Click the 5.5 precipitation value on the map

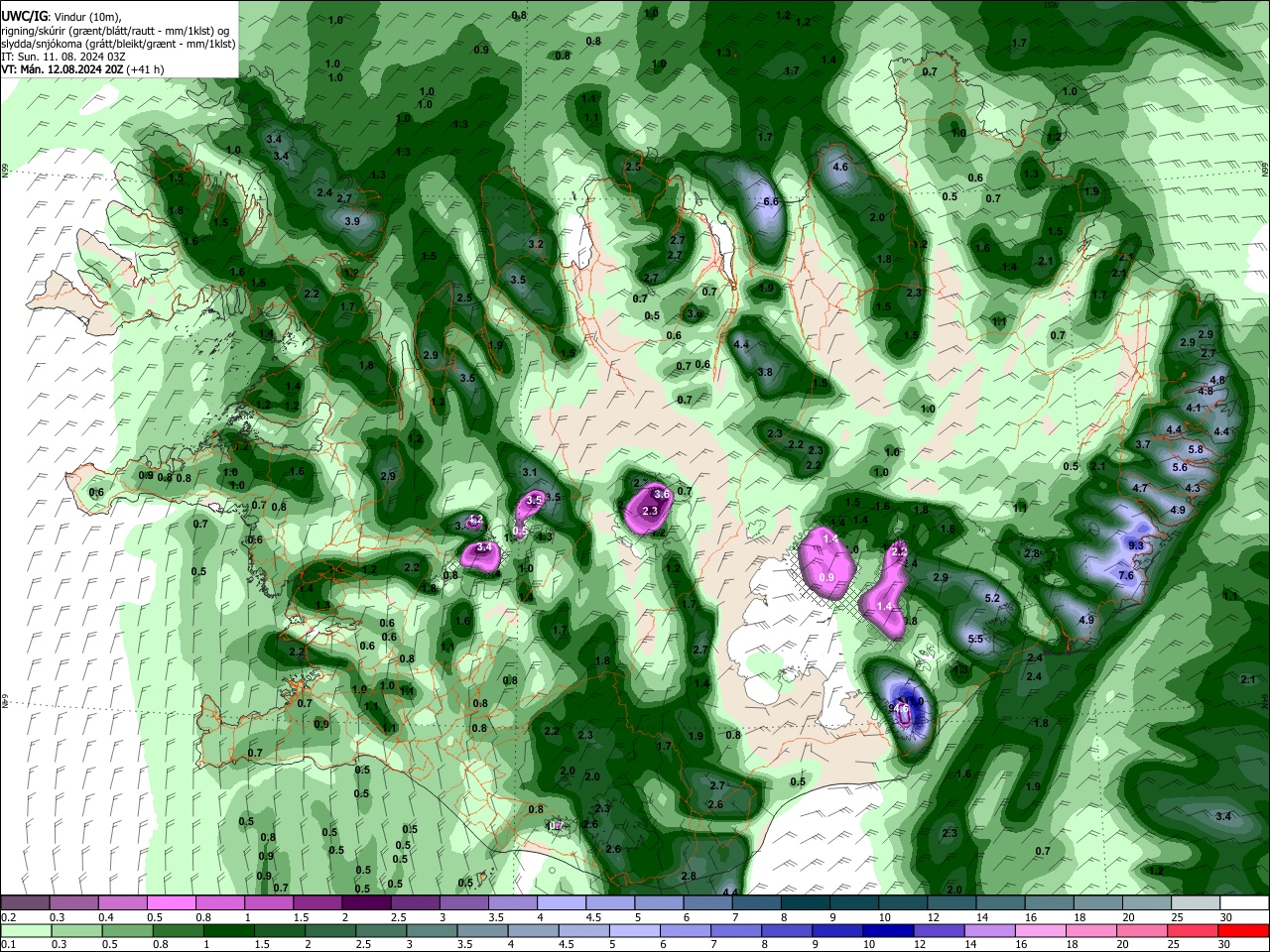click(975, 639)
